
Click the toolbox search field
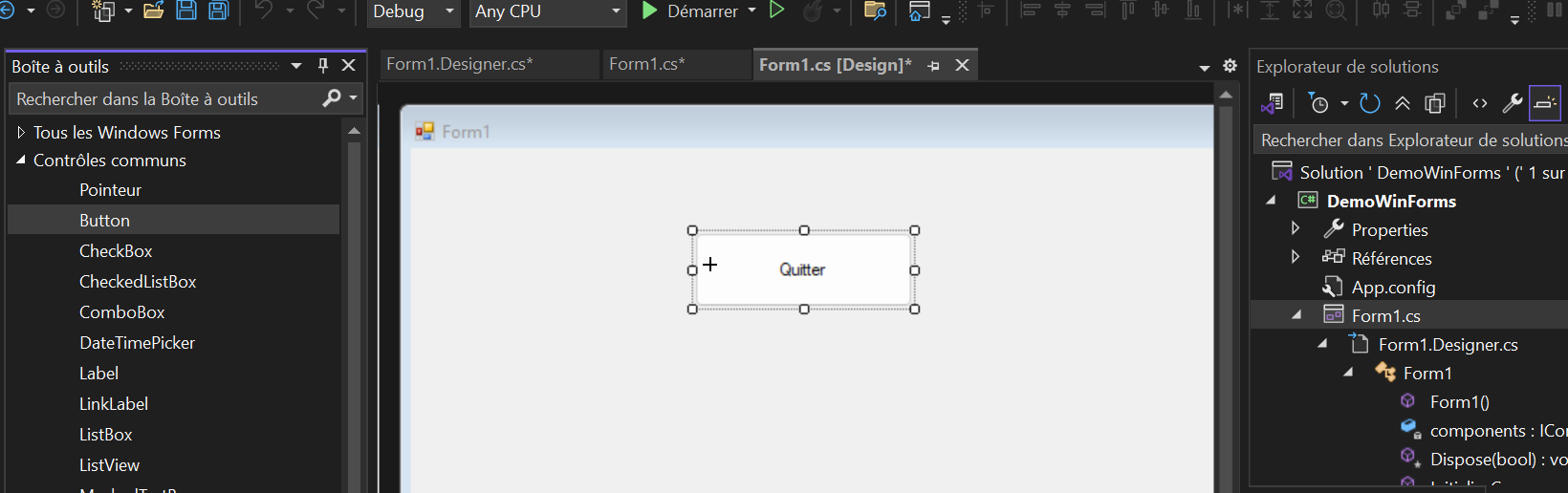[x=163, y=99]
